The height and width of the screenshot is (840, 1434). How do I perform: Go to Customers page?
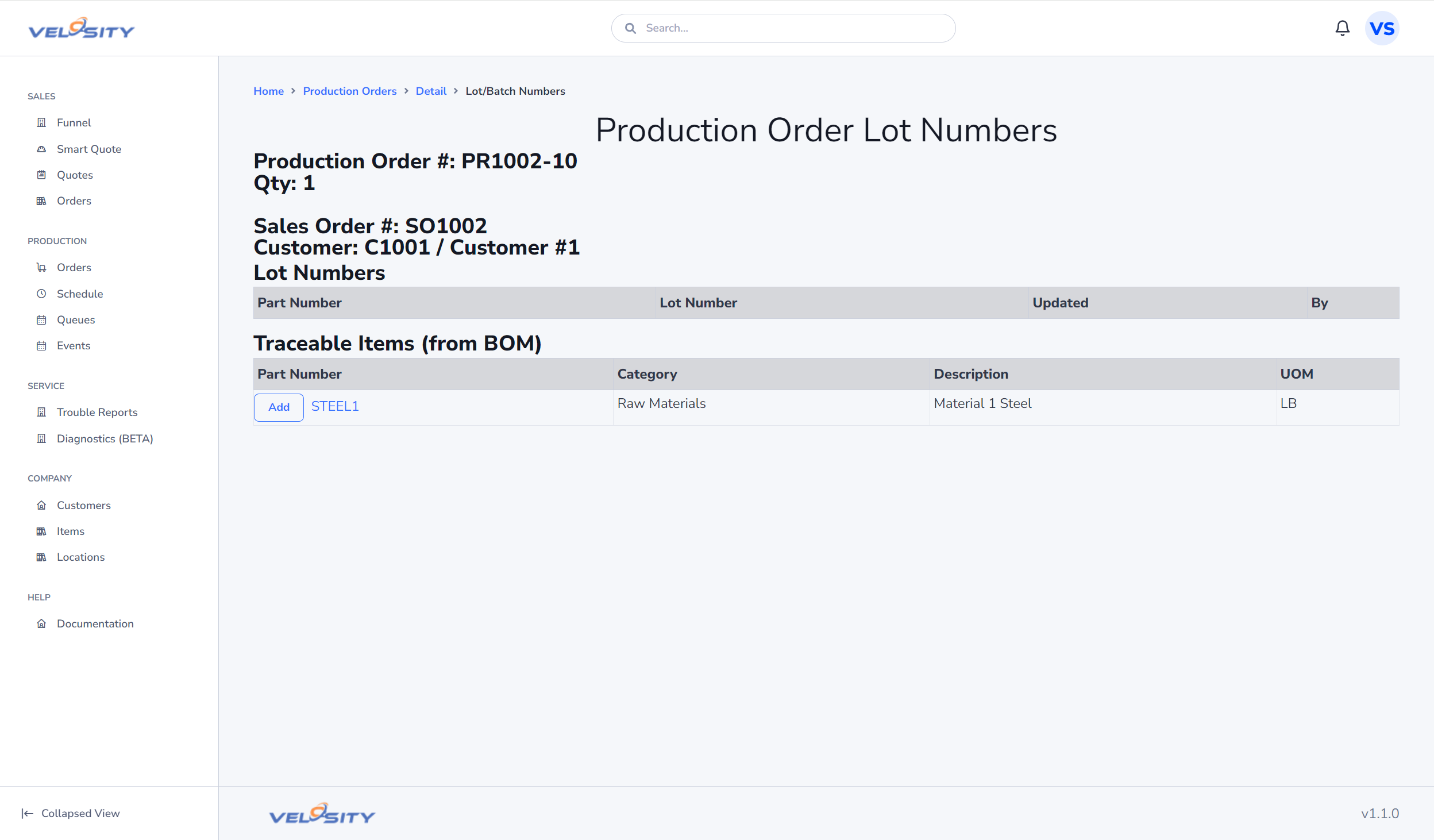tap(84, 505)
